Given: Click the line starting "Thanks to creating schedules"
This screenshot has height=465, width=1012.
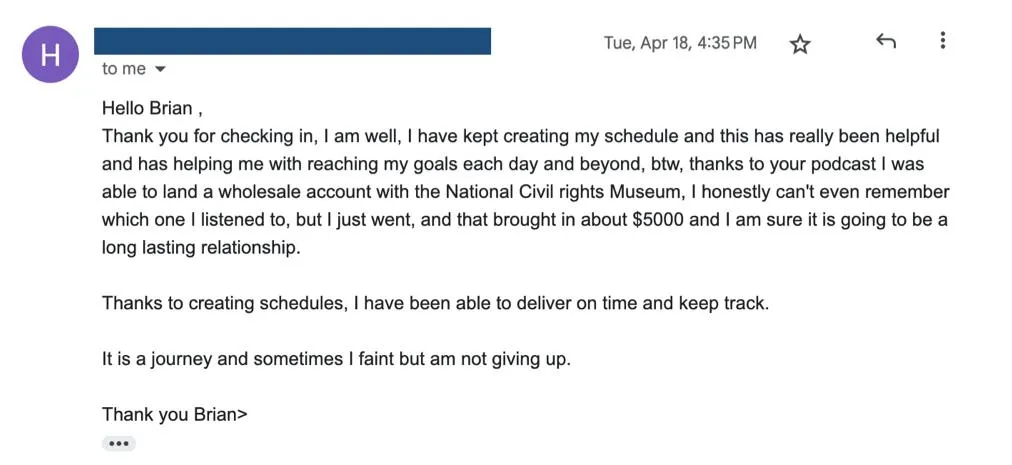Looking at the screenshot, I should (x=435, y=302).
